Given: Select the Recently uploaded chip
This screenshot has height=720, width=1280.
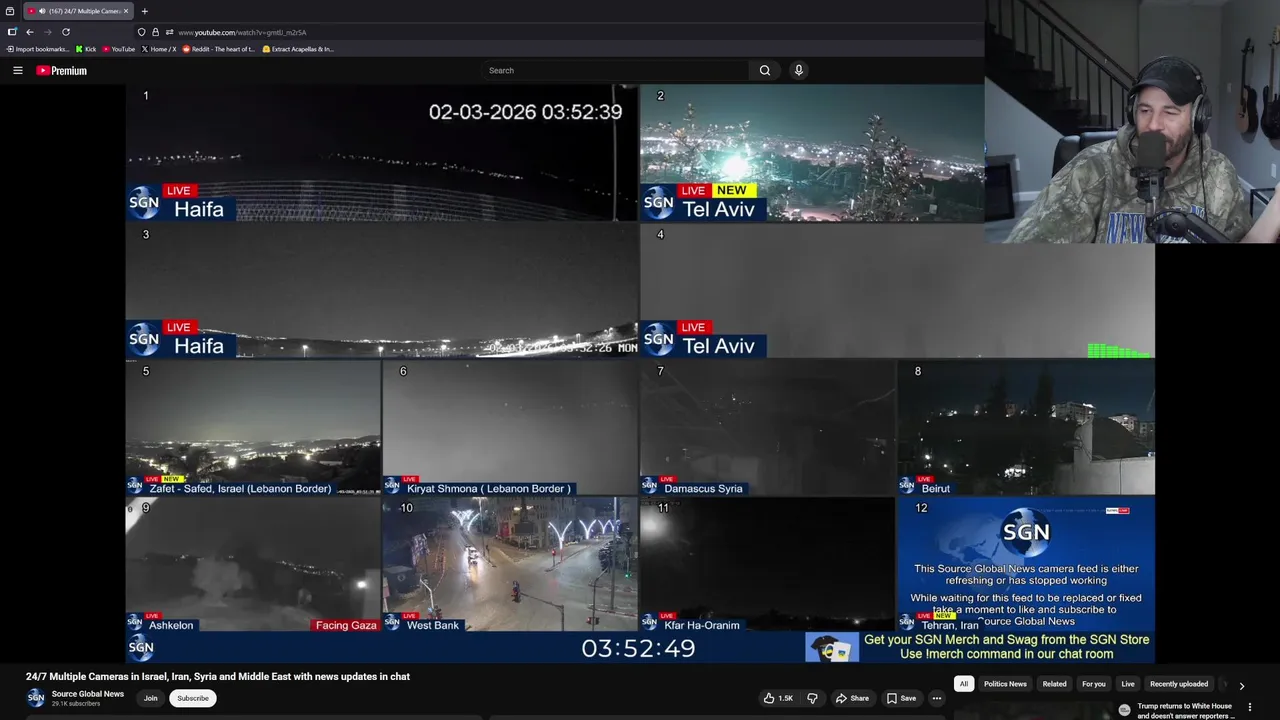Looking at the screenshot, I should click(1179, 684).
